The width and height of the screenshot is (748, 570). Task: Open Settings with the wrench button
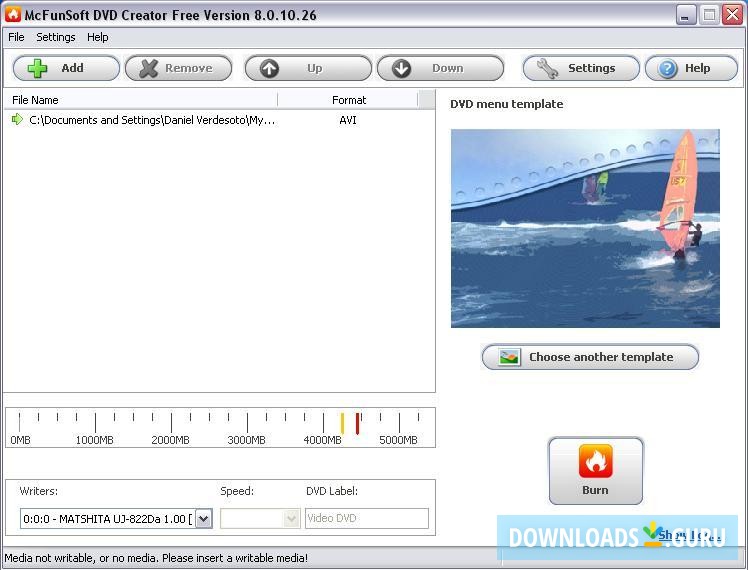581,68
